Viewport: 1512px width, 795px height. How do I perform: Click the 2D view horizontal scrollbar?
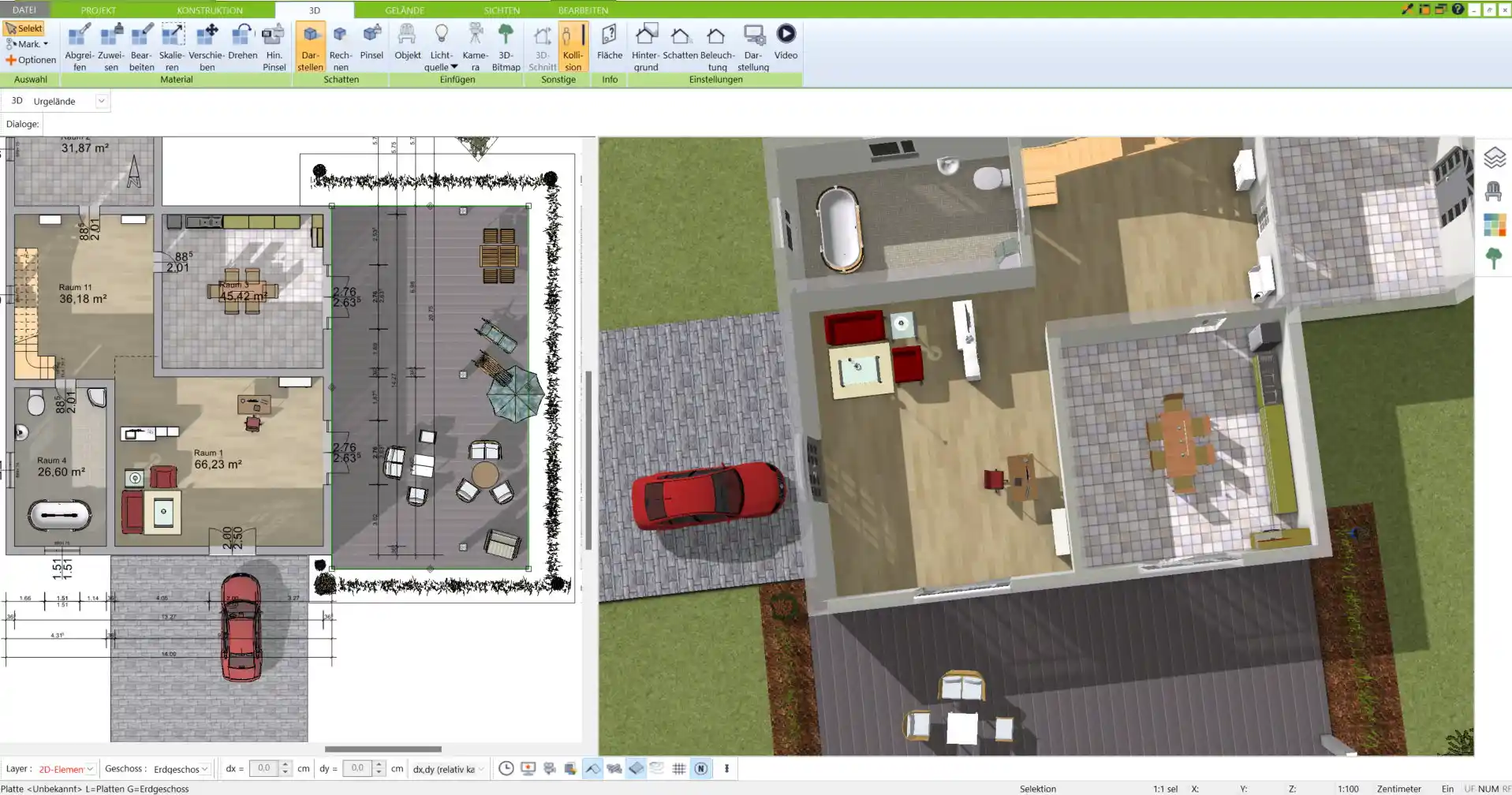(383, 749)
